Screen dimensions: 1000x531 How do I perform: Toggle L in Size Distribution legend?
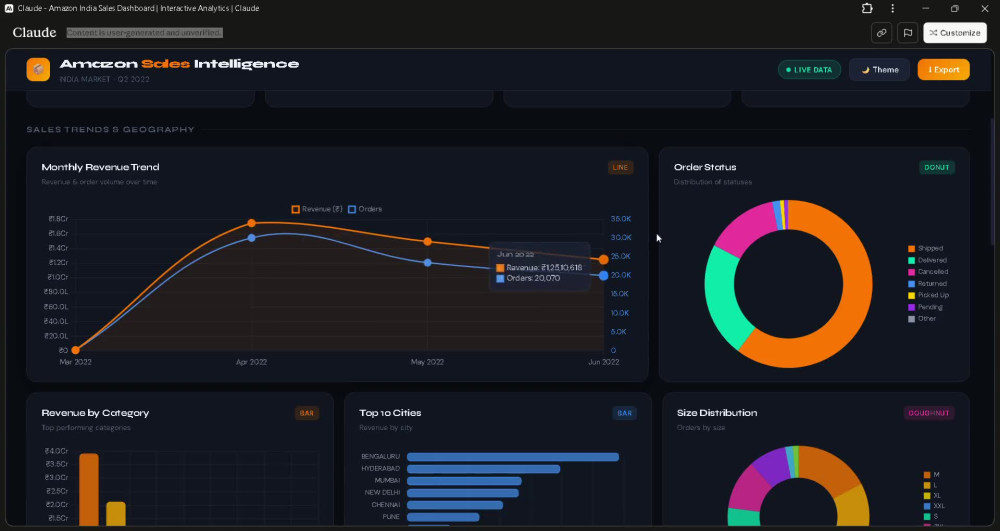(x=931, y=485)
